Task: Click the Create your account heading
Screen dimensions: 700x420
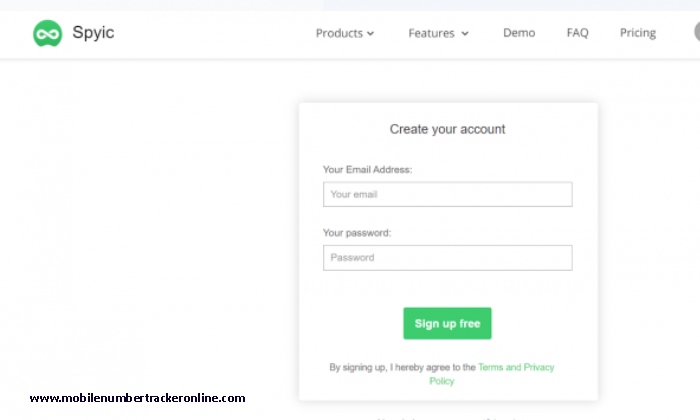Action: coord(447,129)
